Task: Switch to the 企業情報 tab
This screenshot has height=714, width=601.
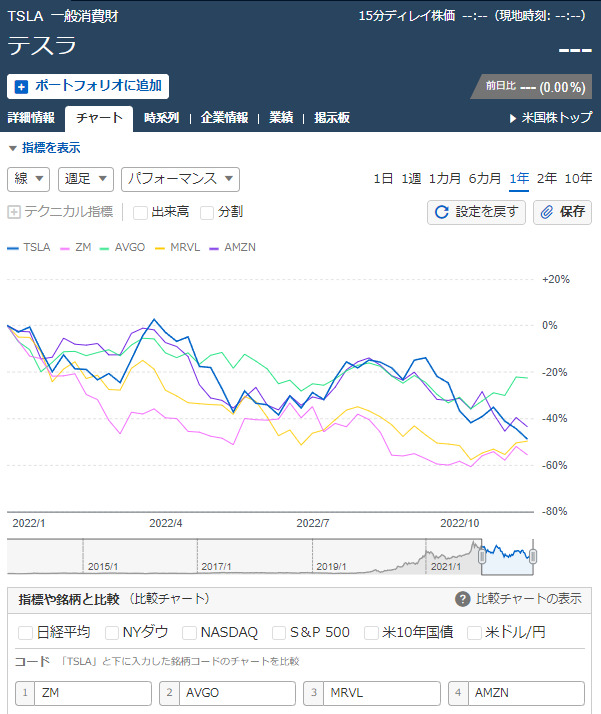Action: pos(224,118)
